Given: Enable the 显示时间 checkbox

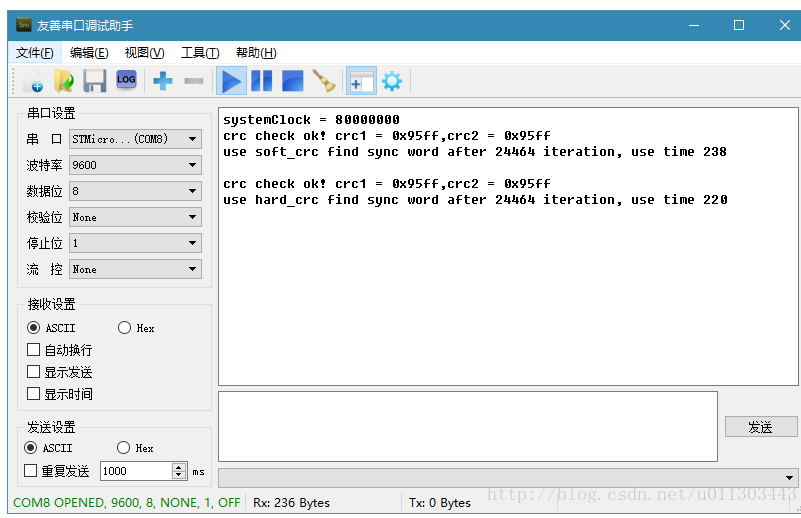Looking at the screenshot, I should tap(34, 394).
